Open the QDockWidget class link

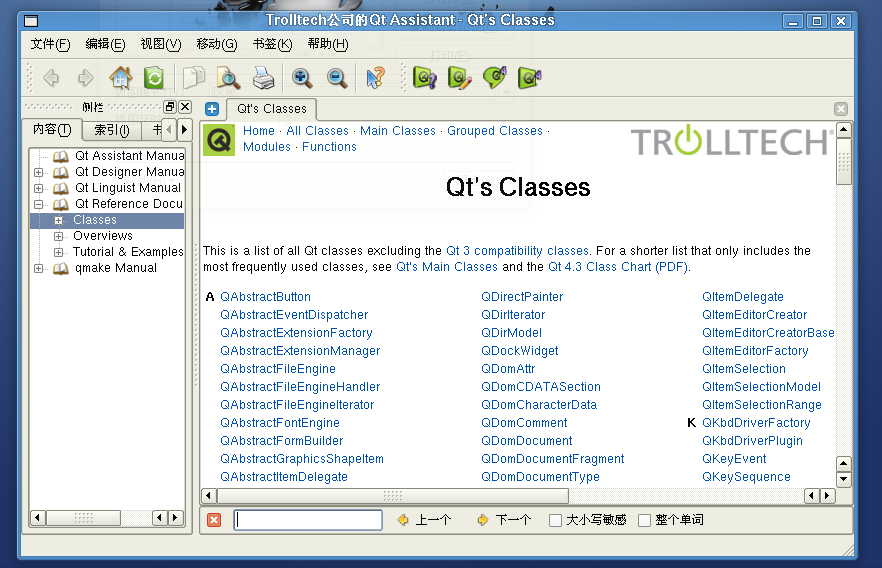(x=520, y=351)
